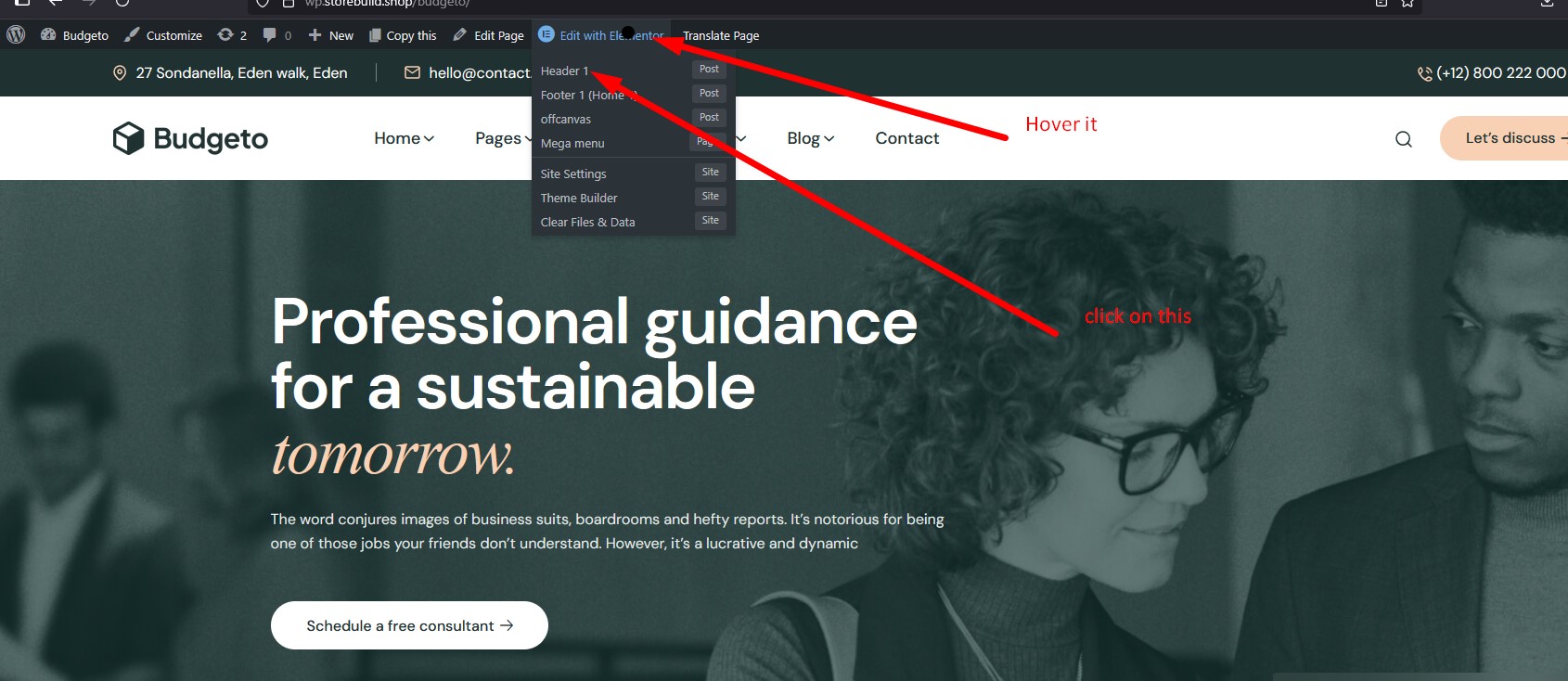1568x681 pixels.
Task: Click Translate Page in admin bar
Action: point(721,35)
